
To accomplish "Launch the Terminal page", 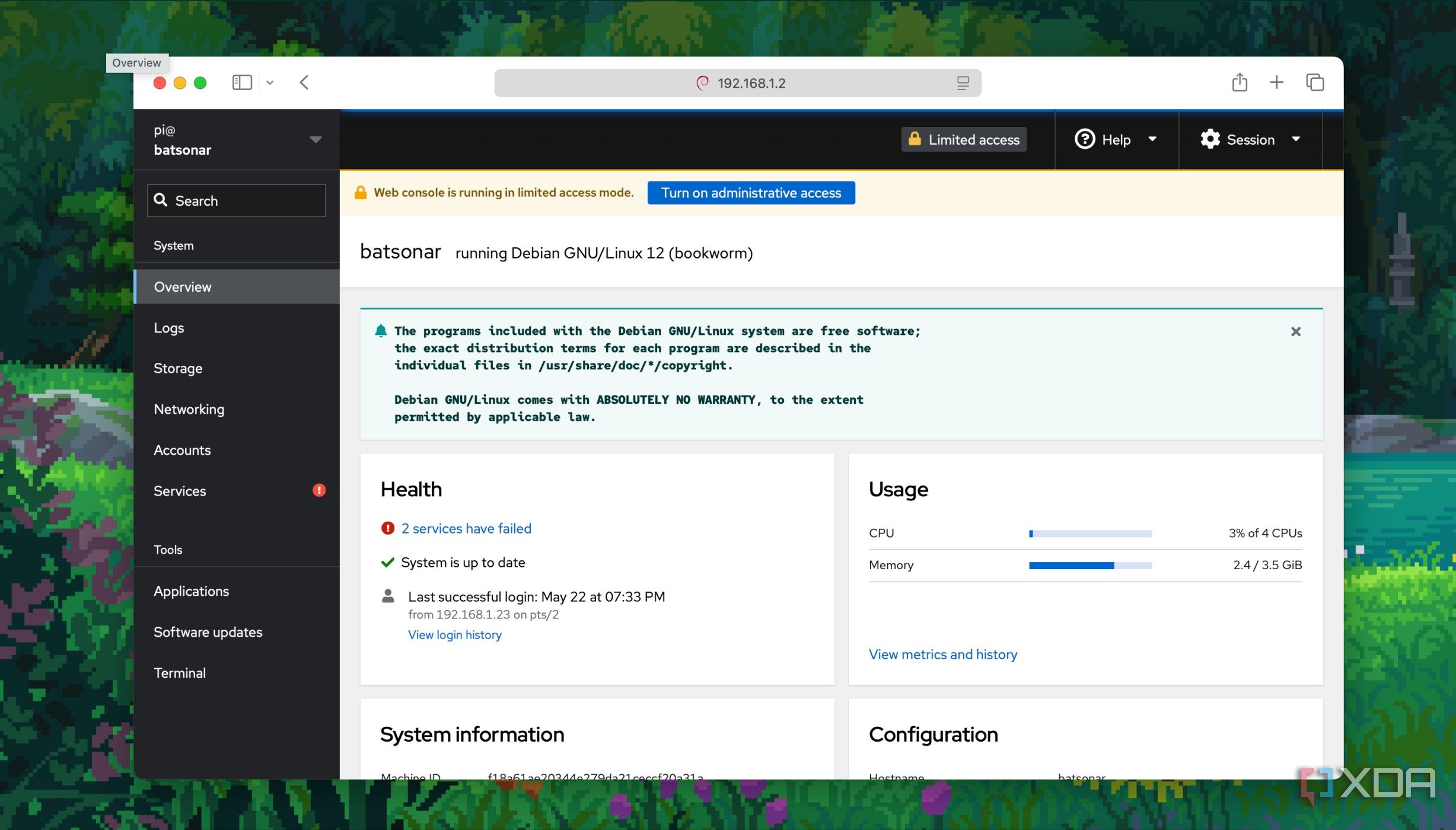I will (237, 673).
